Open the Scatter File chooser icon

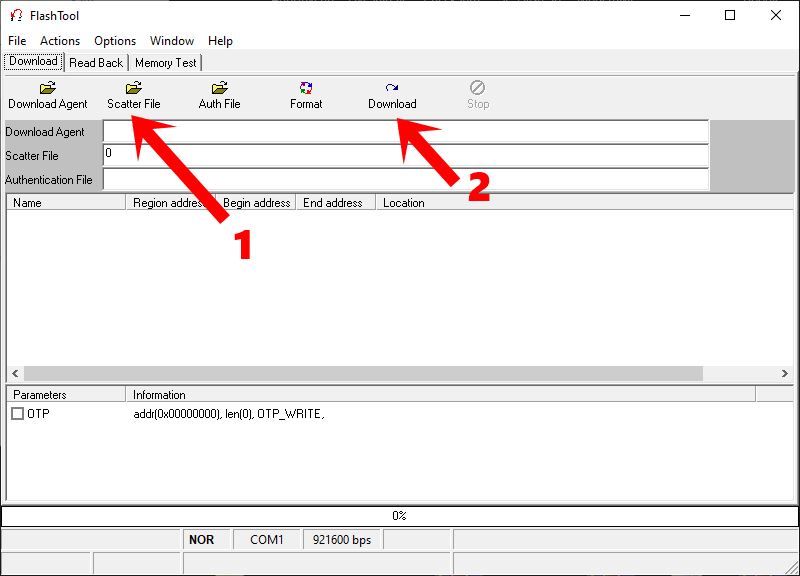[x=133, y=95]
